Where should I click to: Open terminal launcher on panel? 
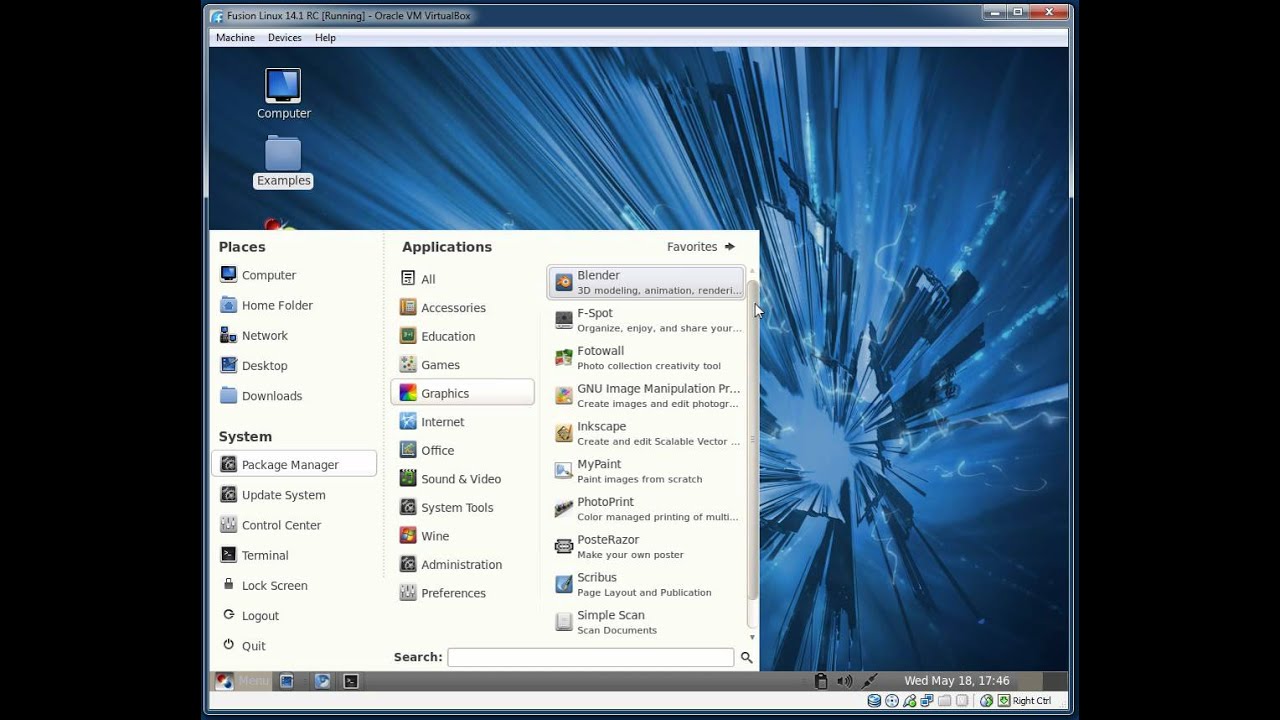point(350,681)
